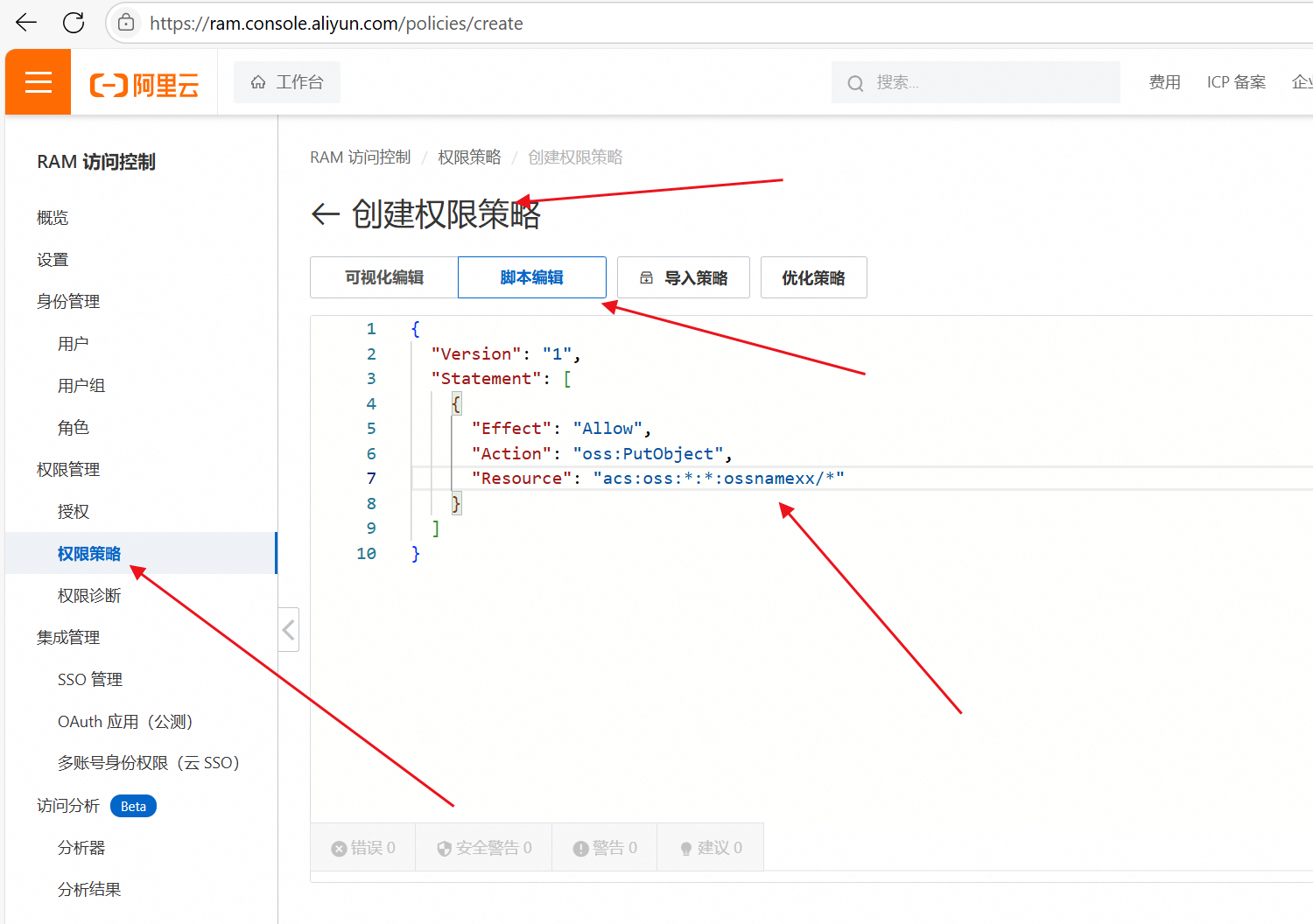Reload the page with the refresh icon
The width and height of the screenshot is (1313, 924).
(x=74, y=23)
